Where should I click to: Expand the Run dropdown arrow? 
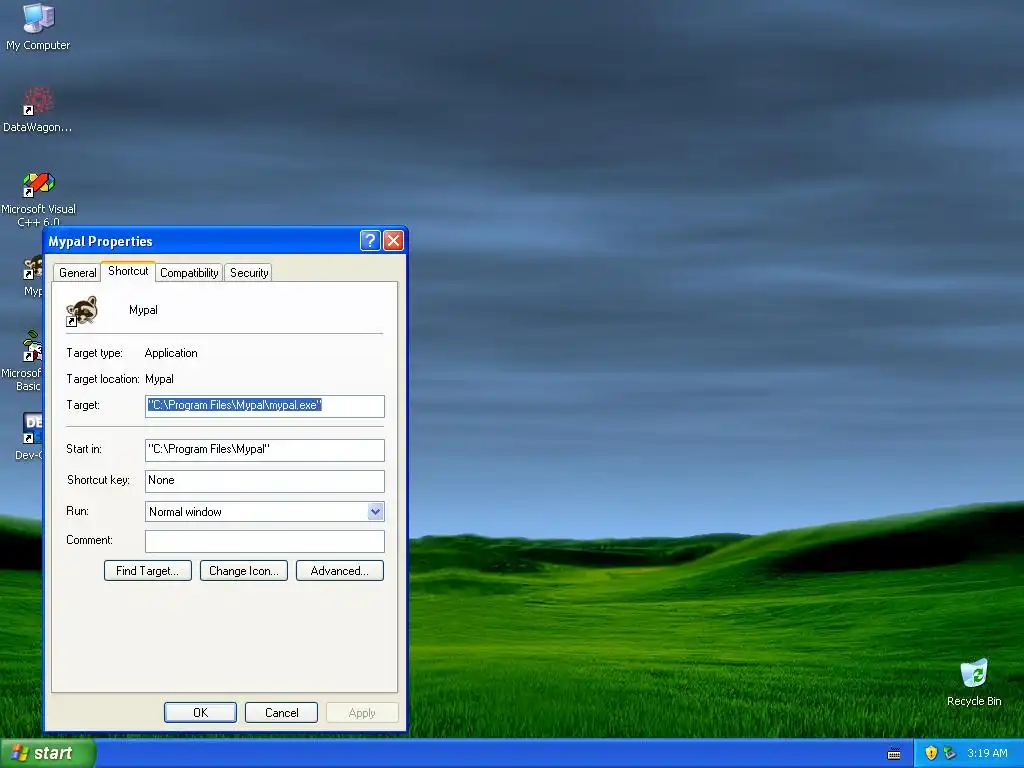(375, 511)
